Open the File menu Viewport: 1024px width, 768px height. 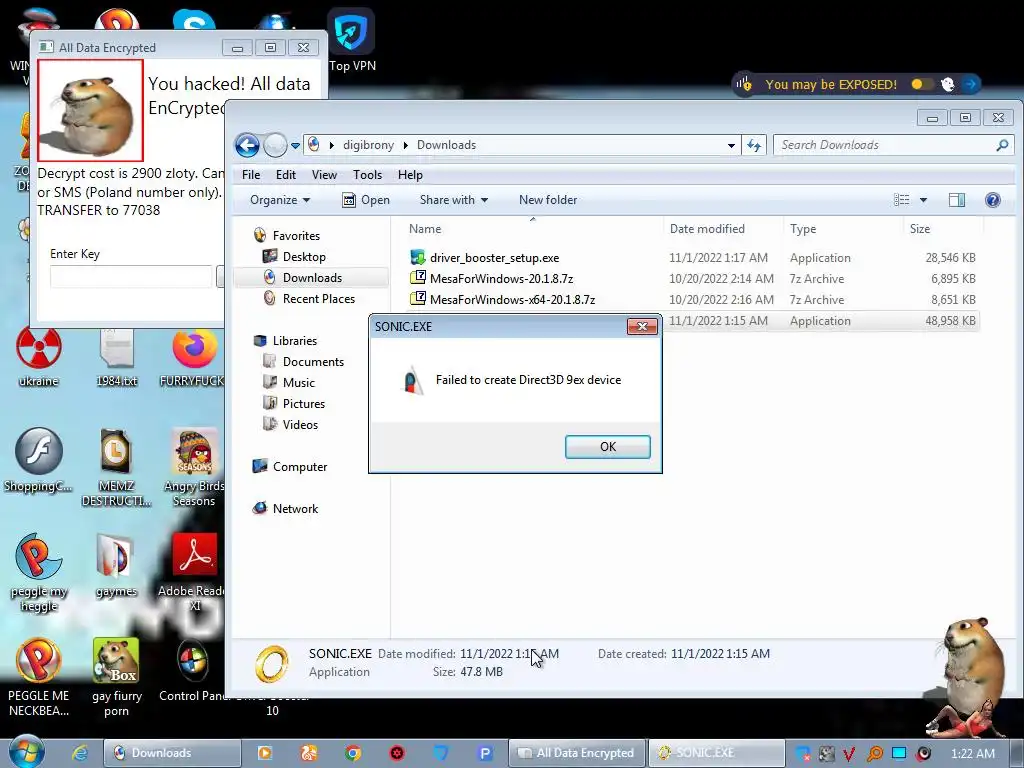pyautogui.click(x=251, y=175)
